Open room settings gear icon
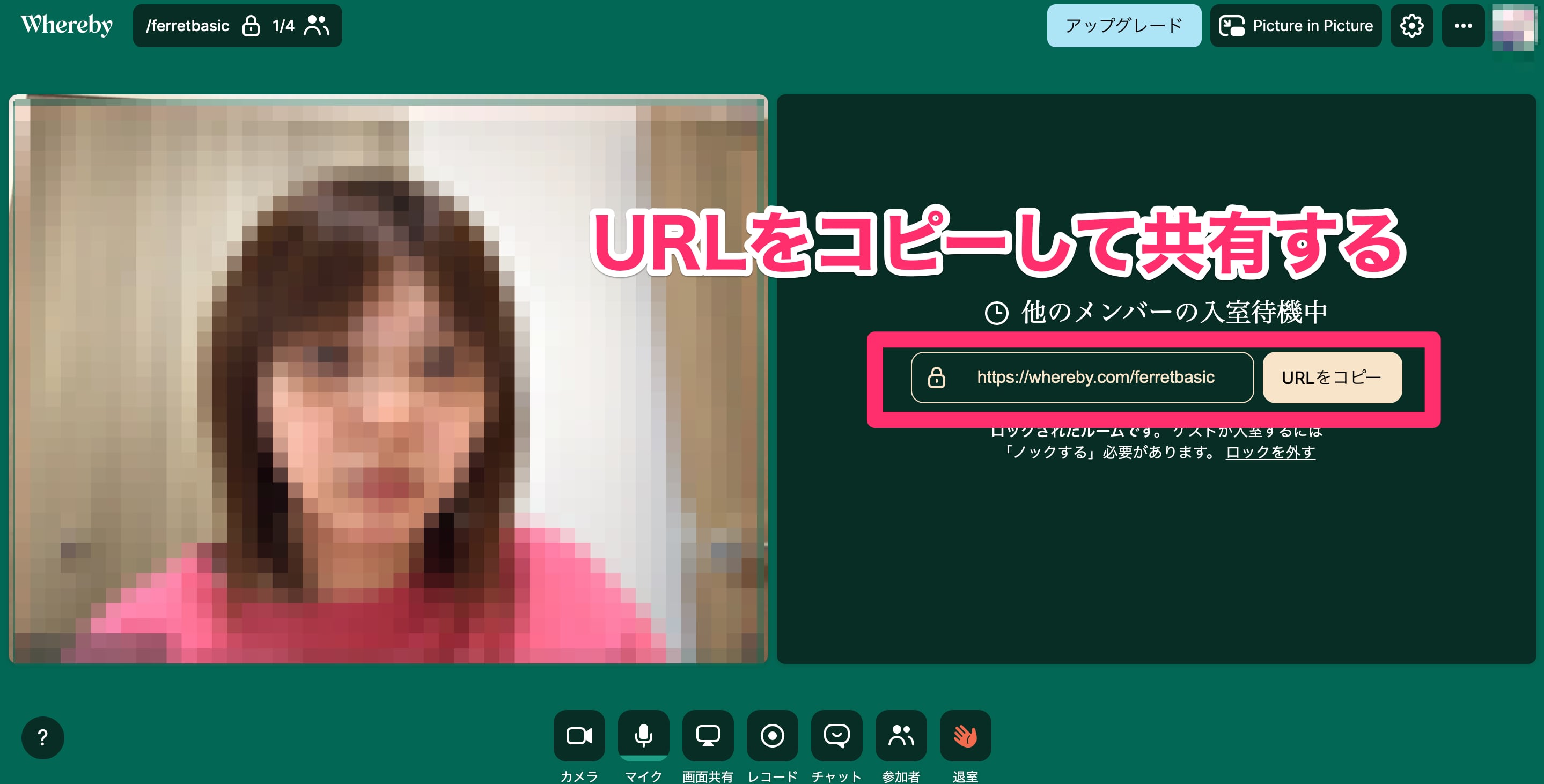Viewport: 1544px width, 784px height. tap(1411, 26)
